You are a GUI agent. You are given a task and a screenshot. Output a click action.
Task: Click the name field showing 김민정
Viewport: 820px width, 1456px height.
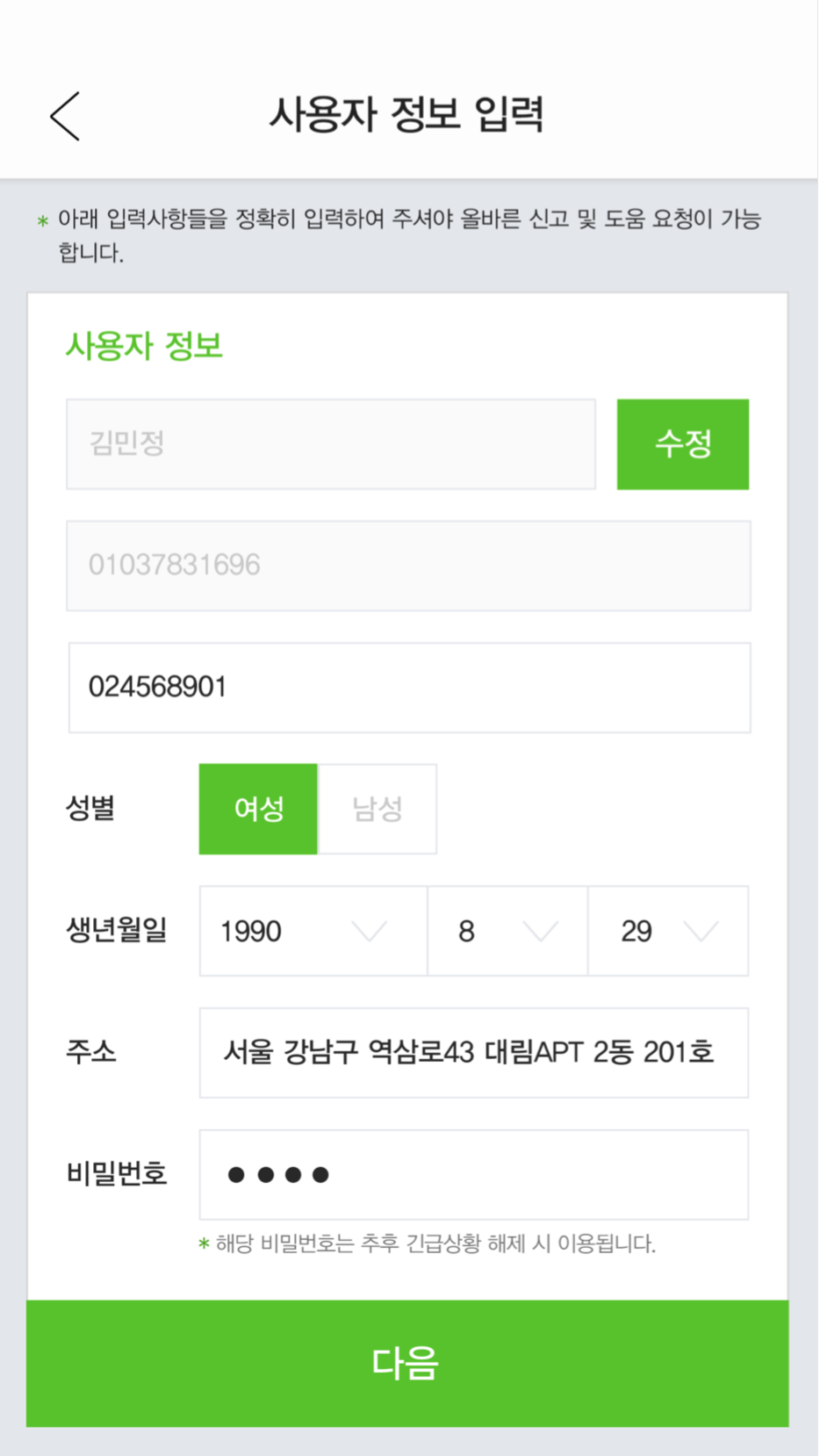331,444
